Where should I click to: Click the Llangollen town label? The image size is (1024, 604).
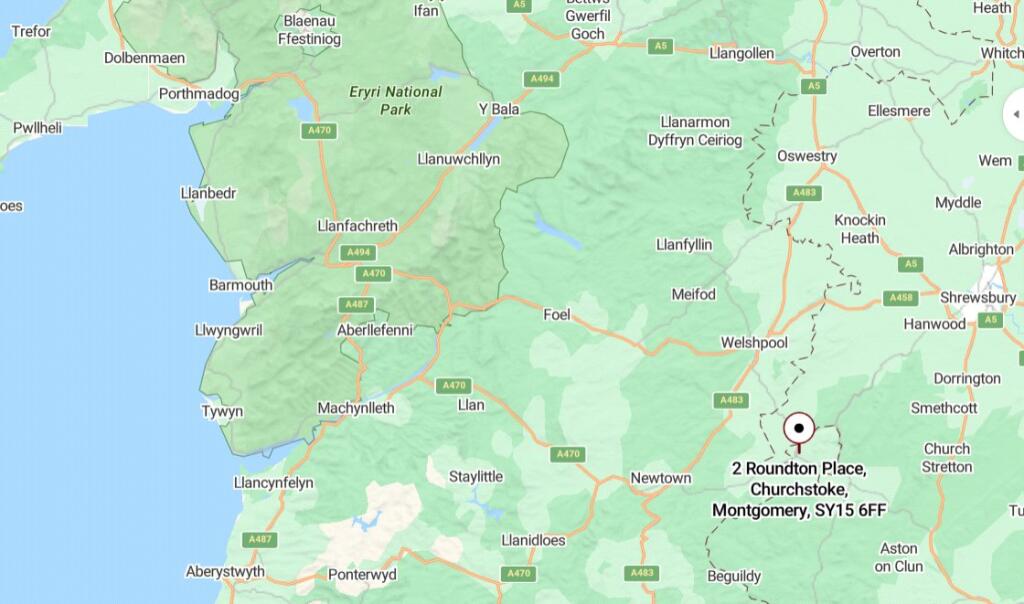(x=741, y=54)
